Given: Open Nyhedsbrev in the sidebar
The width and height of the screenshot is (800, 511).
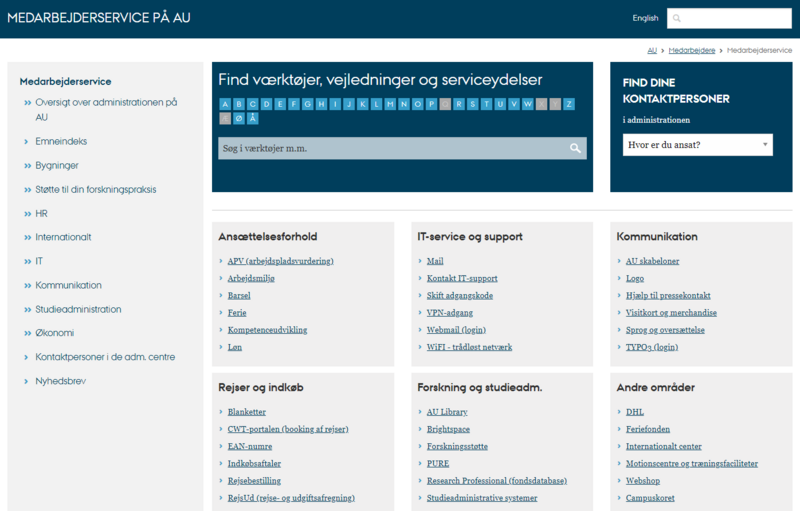Looking at the screenshot, I should click(61, 381).
